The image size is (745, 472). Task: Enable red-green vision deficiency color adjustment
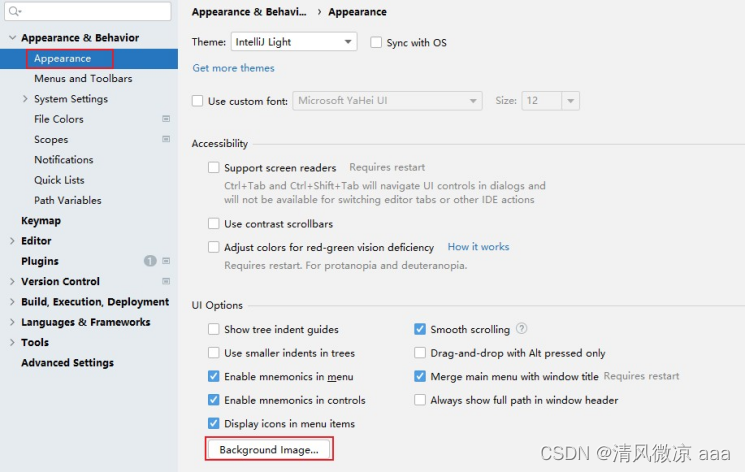pyautogui.click(x=214, y=247)
